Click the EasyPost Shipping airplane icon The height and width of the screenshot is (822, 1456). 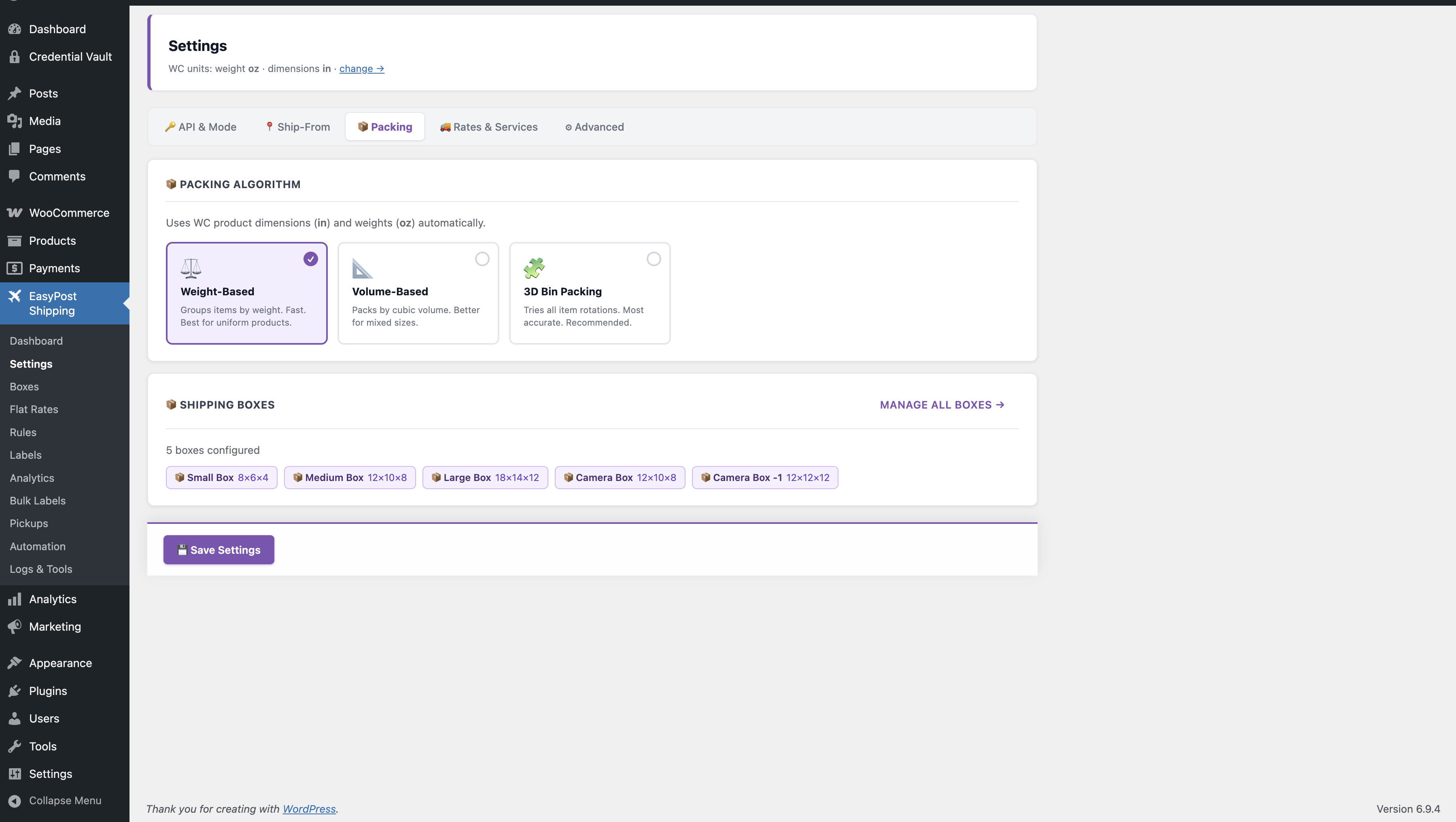[15, 296]
